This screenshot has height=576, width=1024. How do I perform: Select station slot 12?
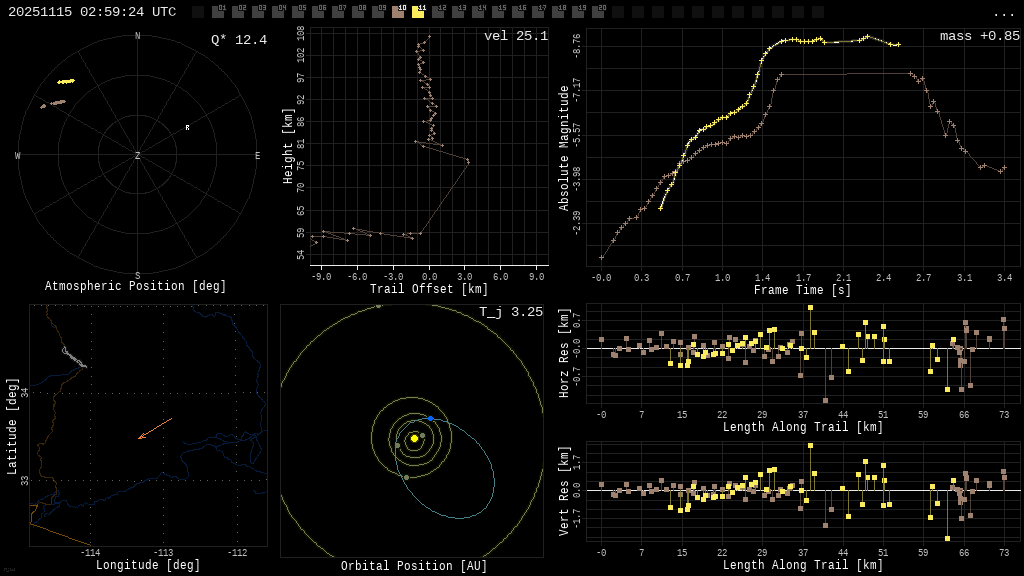(x=438, y=11)
